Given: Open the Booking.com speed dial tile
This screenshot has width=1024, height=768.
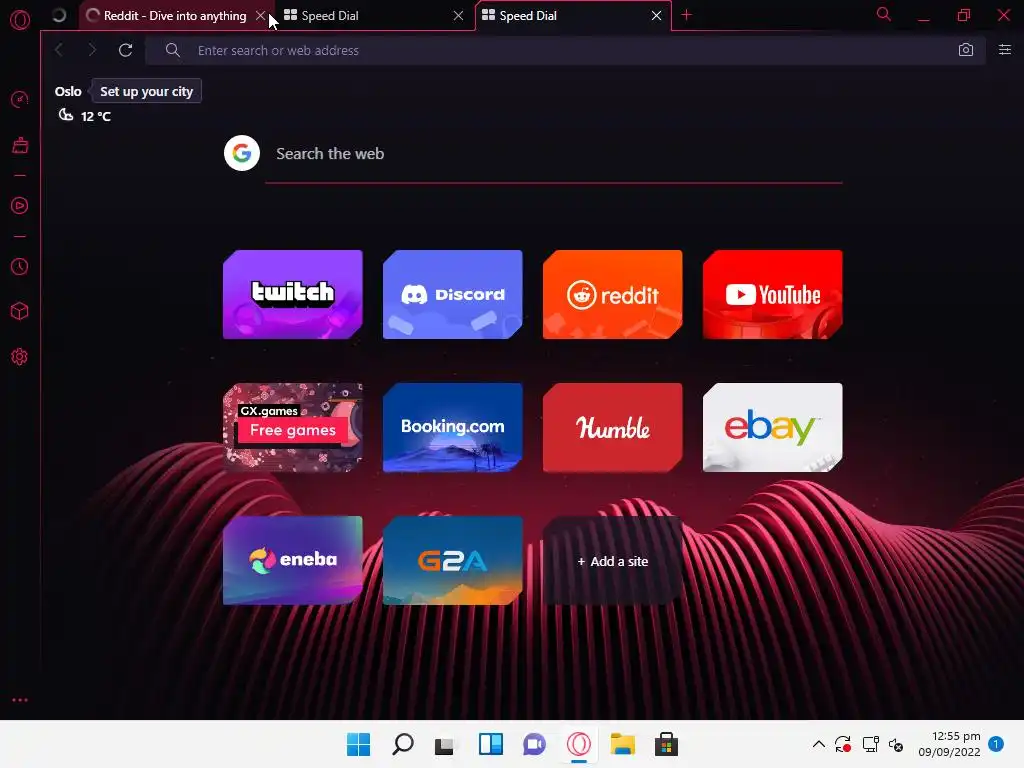Looking at the screenshot, I should click(453, 428).
